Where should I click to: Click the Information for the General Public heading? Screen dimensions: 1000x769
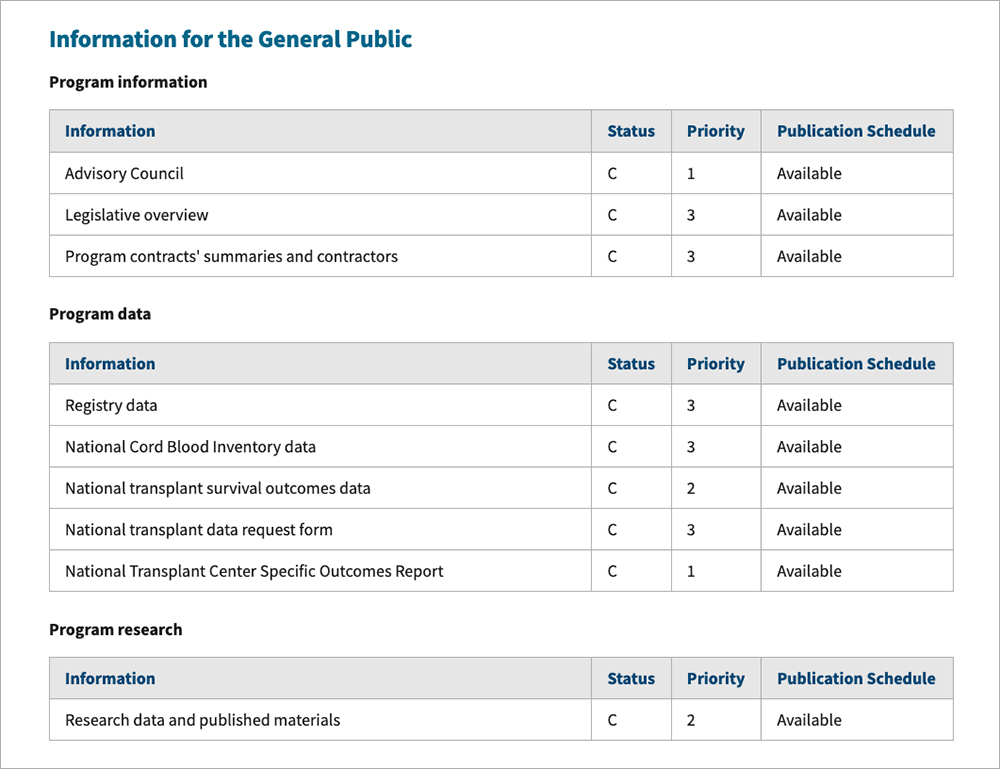coord(230,40)
